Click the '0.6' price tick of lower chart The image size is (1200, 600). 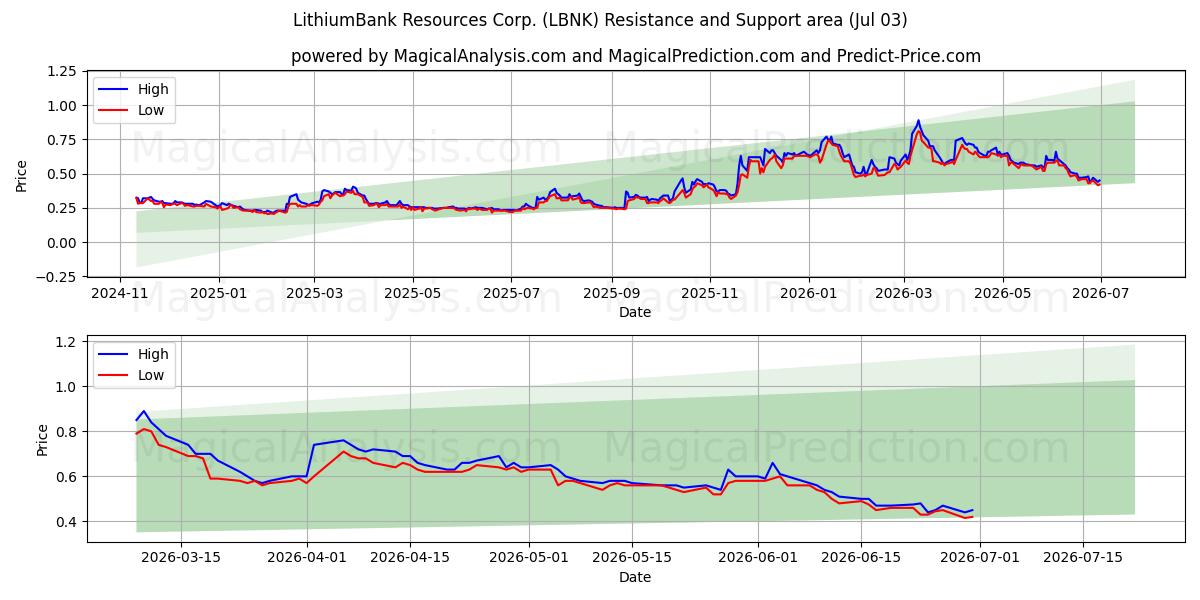click(x=67, y=477)
